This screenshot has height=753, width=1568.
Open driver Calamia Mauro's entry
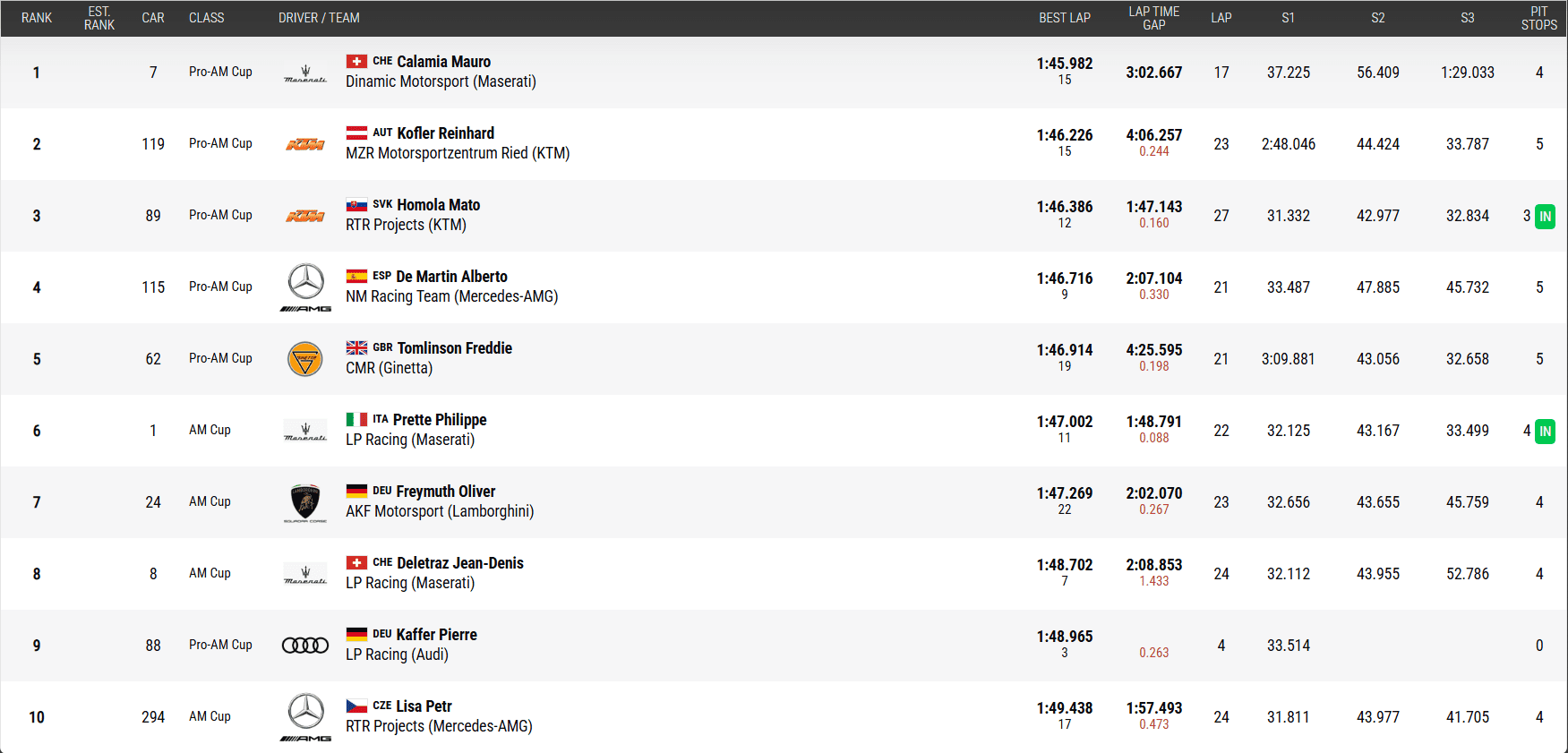(443, 62)
